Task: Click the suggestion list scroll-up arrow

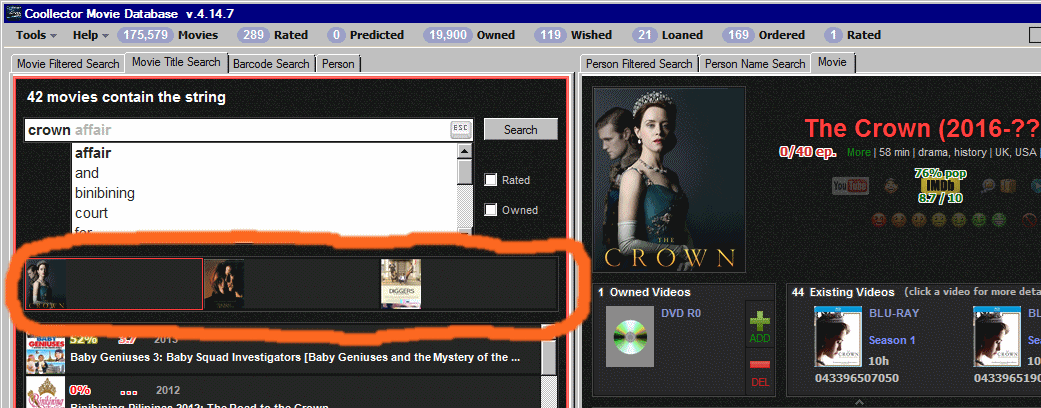Action: click(465, 151)
